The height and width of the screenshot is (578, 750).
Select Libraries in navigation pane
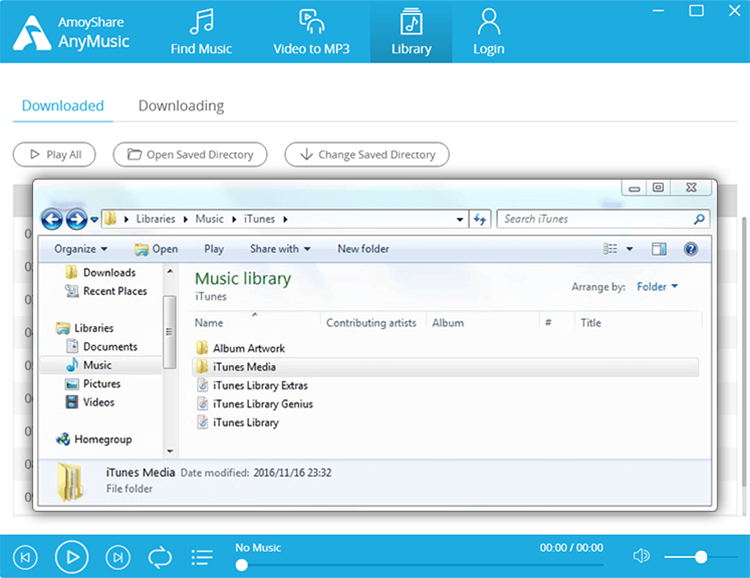(85, 328)
